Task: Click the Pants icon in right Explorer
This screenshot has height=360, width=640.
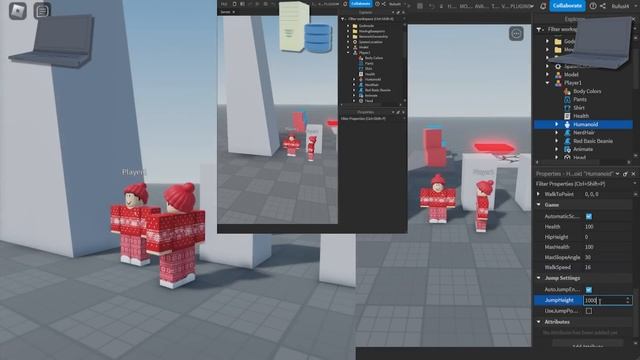Action: [567, 100]
